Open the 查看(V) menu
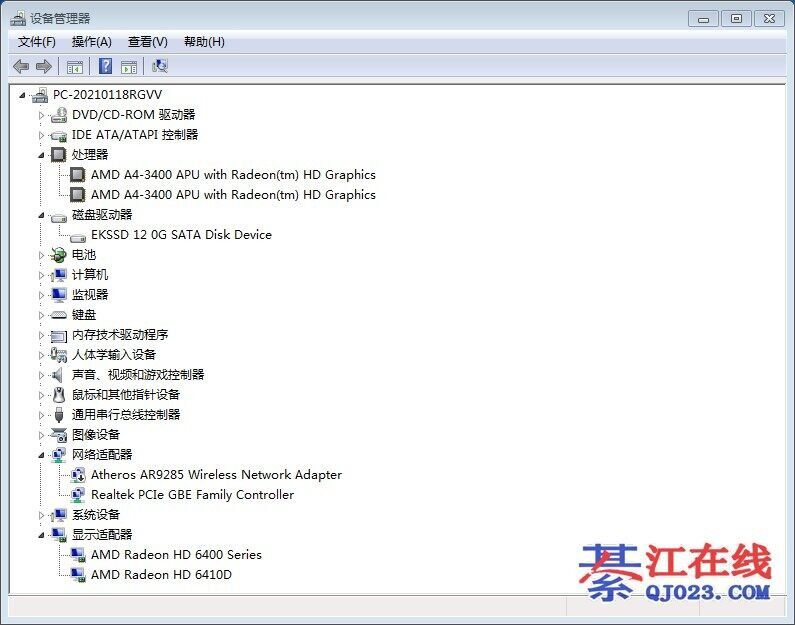Viewport: 795px width, 625px height. point(148,42)
